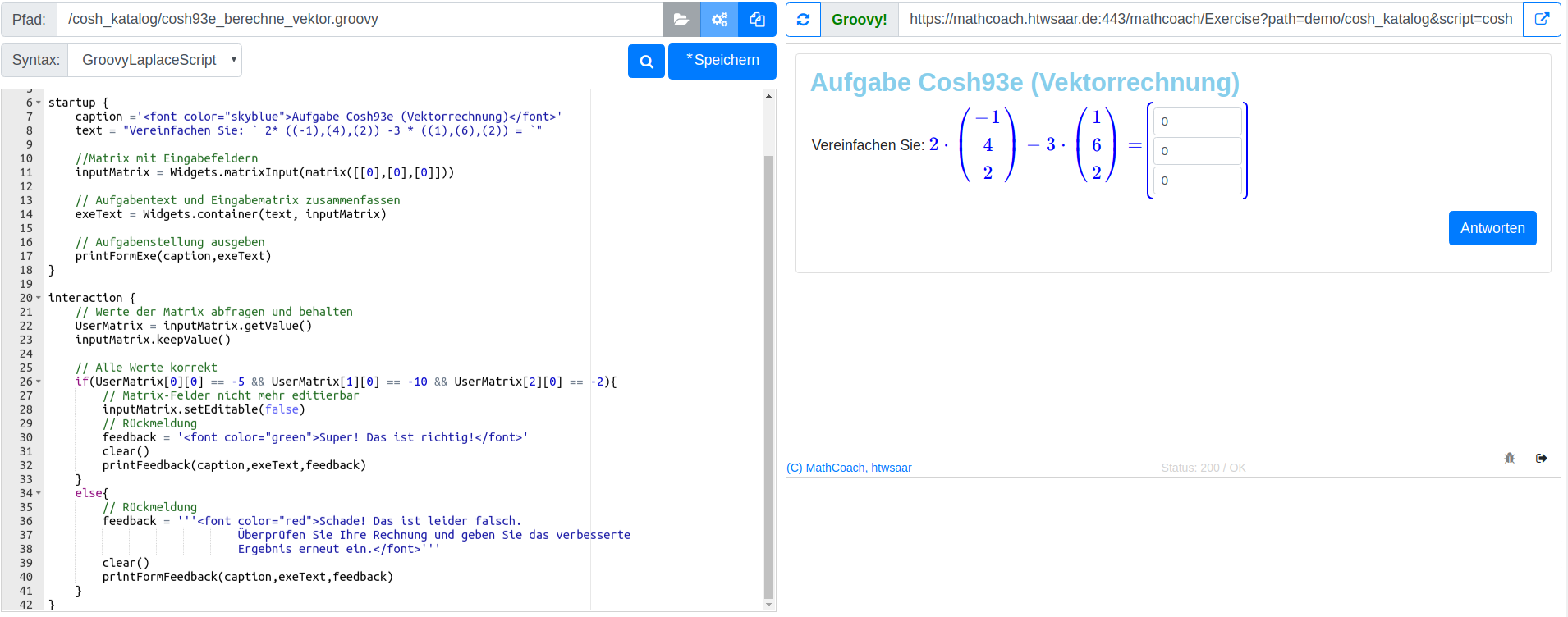
Task: Click the gears settings icon
Action: (x=719, y=20)
